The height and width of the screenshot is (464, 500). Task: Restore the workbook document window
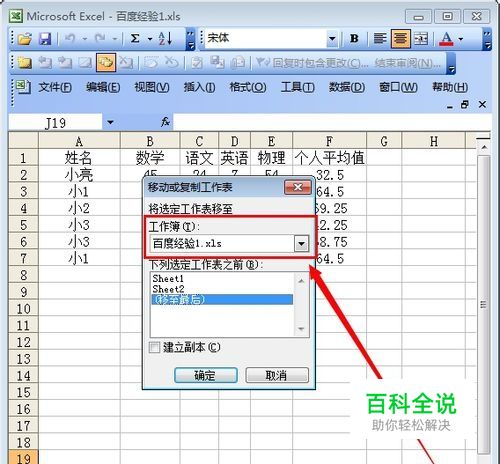[x=465, y=105]
